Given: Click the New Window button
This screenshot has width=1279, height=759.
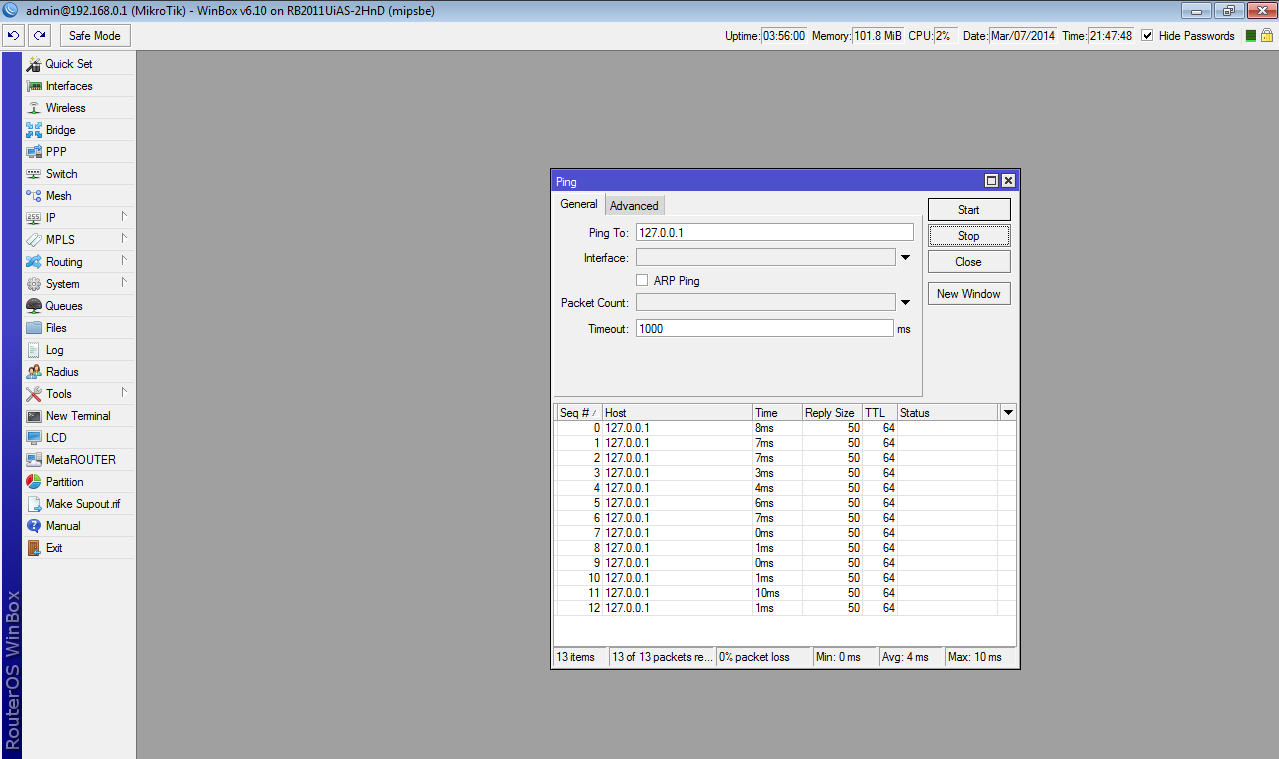Looking at the screenshot, I should click(x=968, y=294).
